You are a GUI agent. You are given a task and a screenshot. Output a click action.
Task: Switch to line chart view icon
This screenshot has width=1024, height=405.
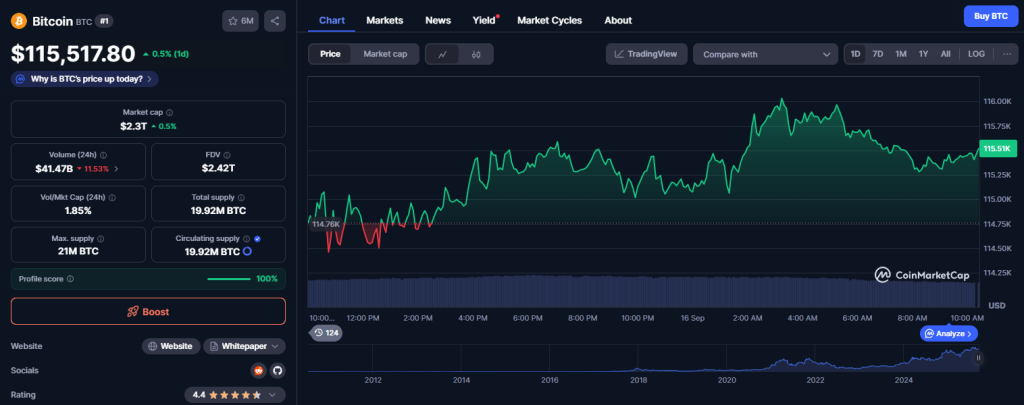click(x=442, y=54)
